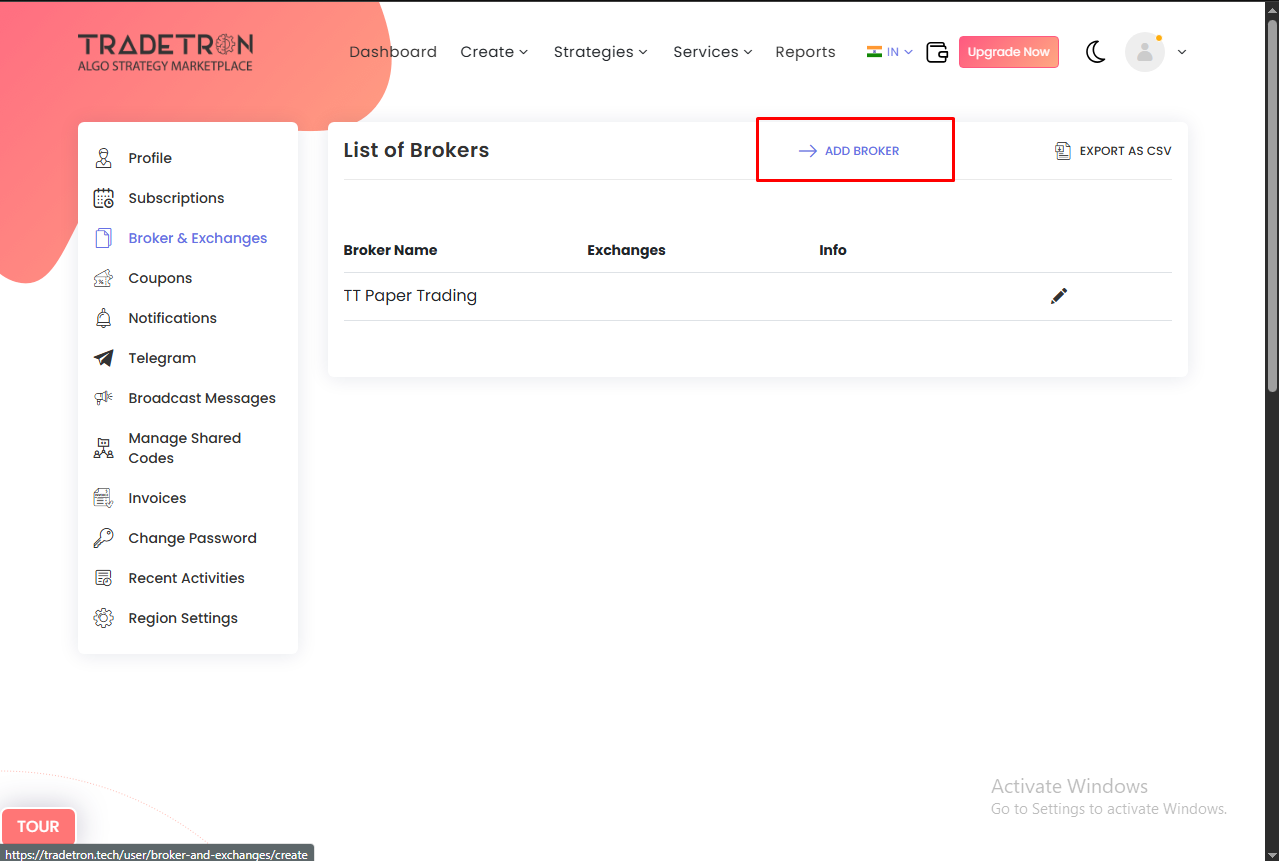Click the Export as CSV file icon
Viewport: 1279px width, 861px height.
pos(1063,151)
